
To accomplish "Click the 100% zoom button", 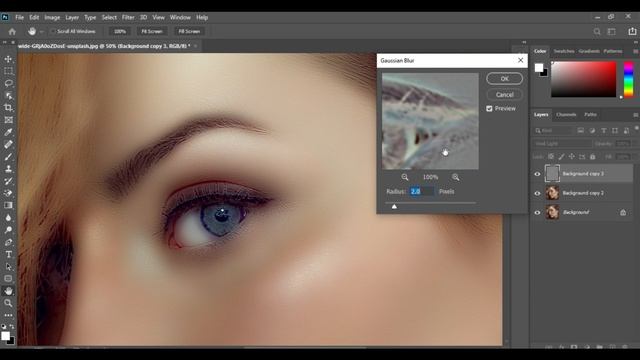I will 120,31.
